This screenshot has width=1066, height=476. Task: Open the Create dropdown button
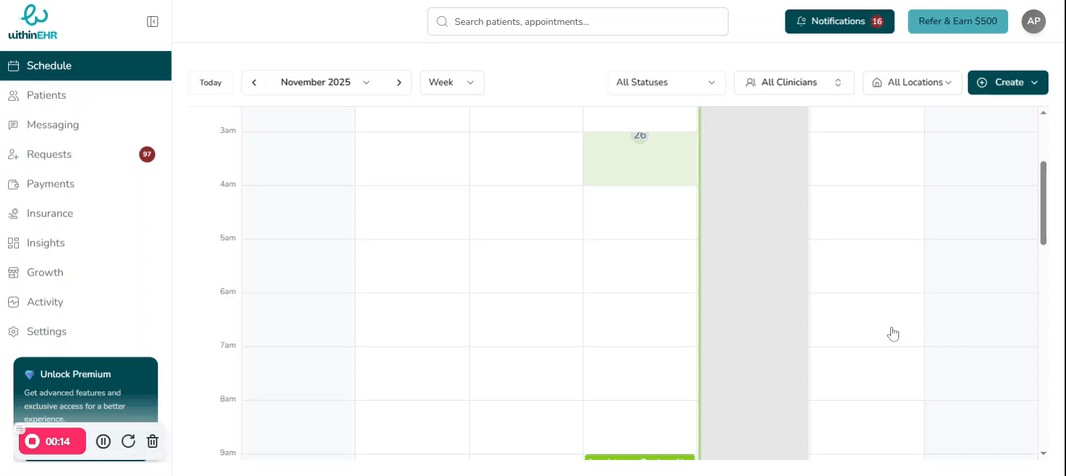1007,82
